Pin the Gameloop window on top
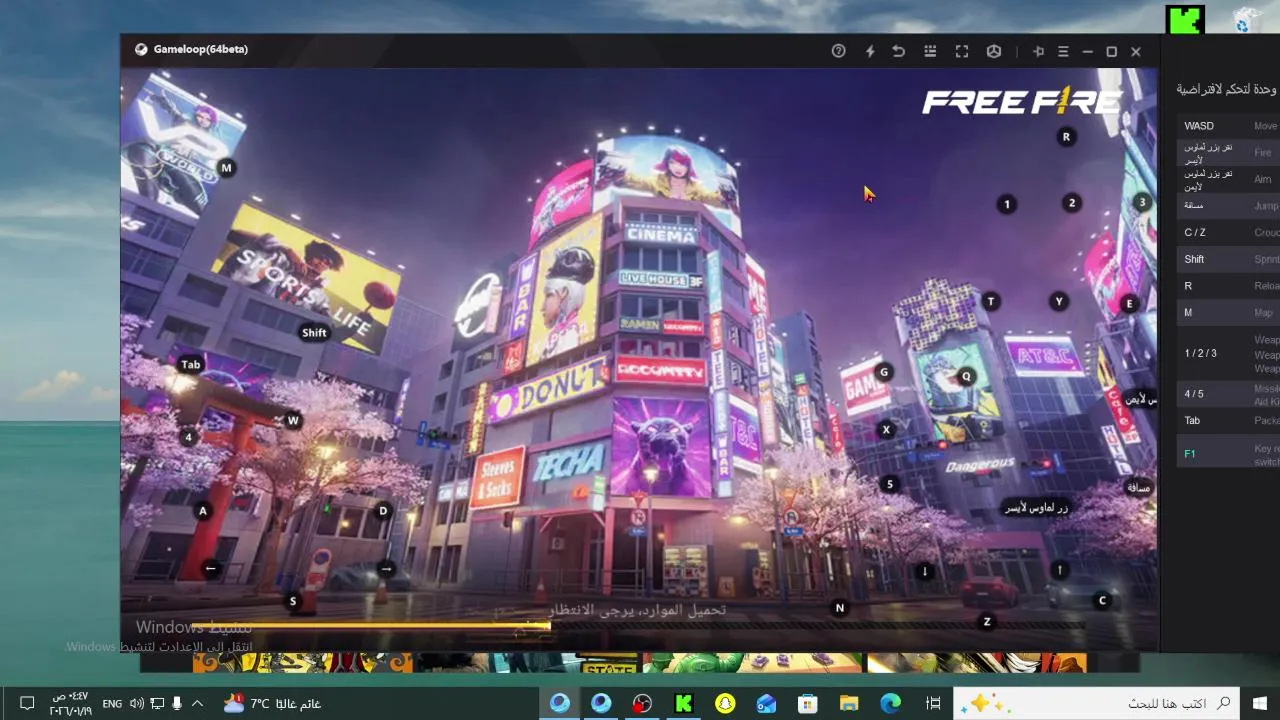The height and width of the screenshot is (720, 1280). click(x=1038, y=51)
